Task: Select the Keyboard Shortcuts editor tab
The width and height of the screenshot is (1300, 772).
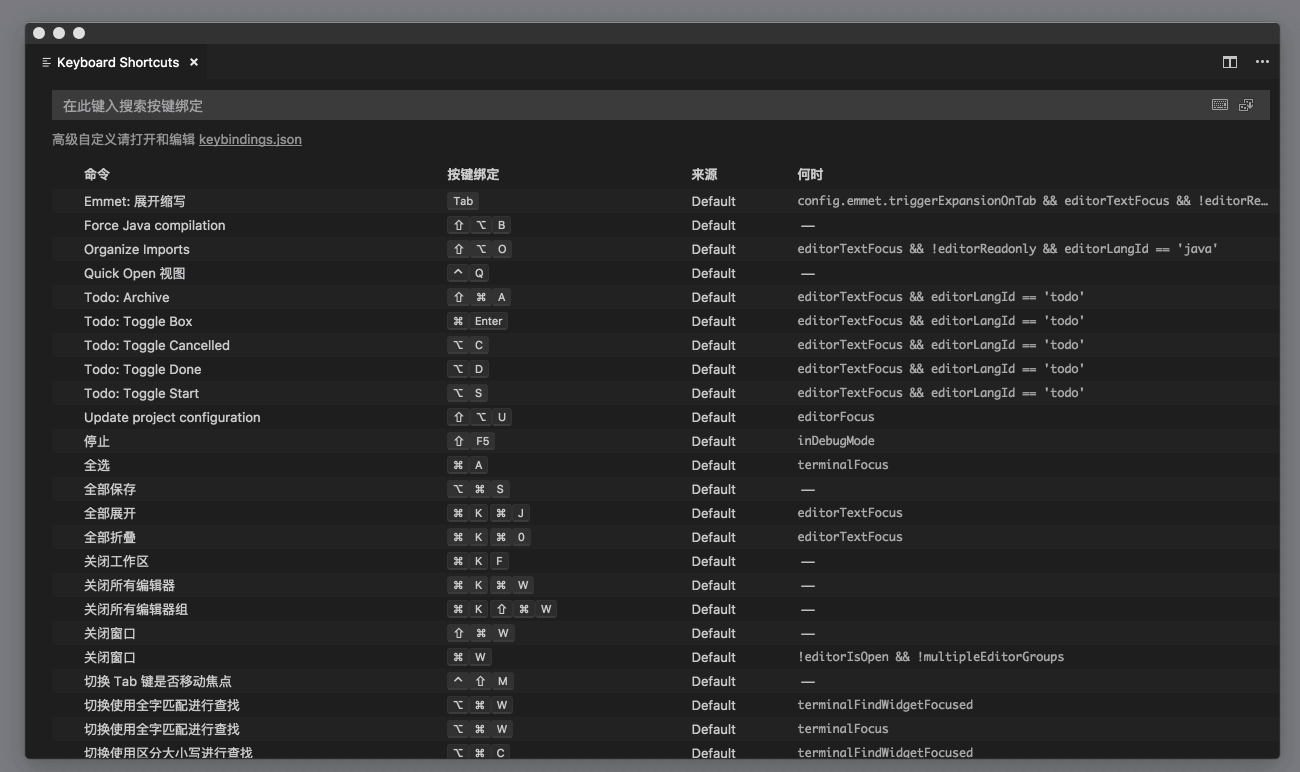Action: 119,62
